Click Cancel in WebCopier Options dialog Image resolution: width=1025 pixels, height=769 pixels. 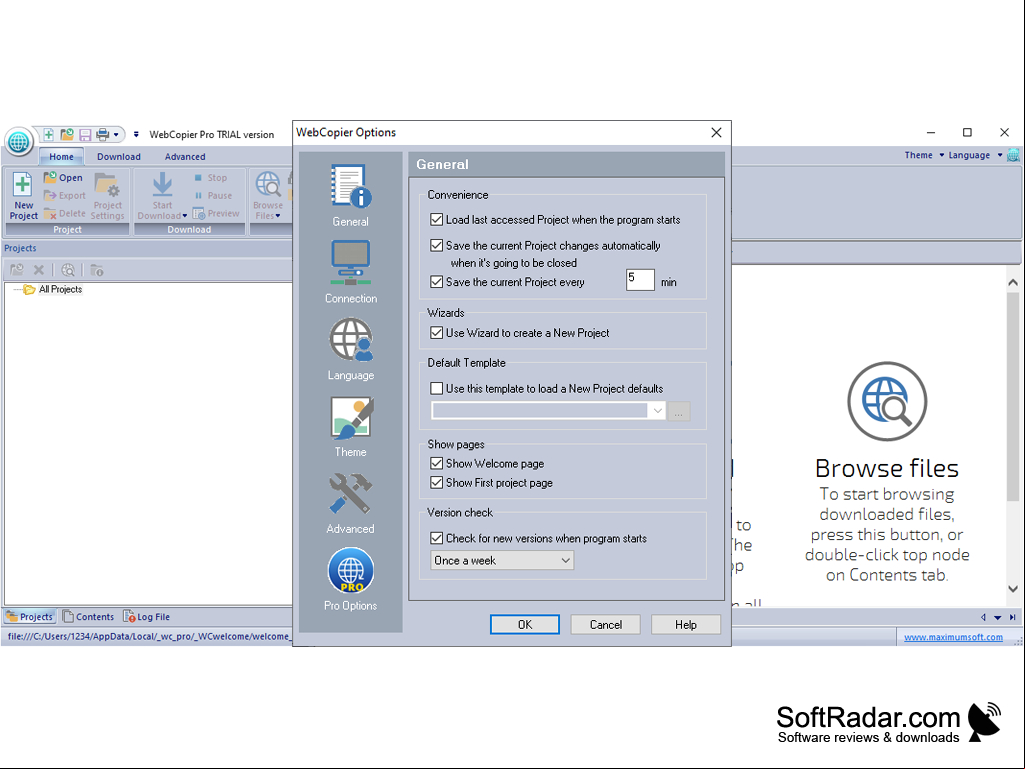[x=606, y=624]
